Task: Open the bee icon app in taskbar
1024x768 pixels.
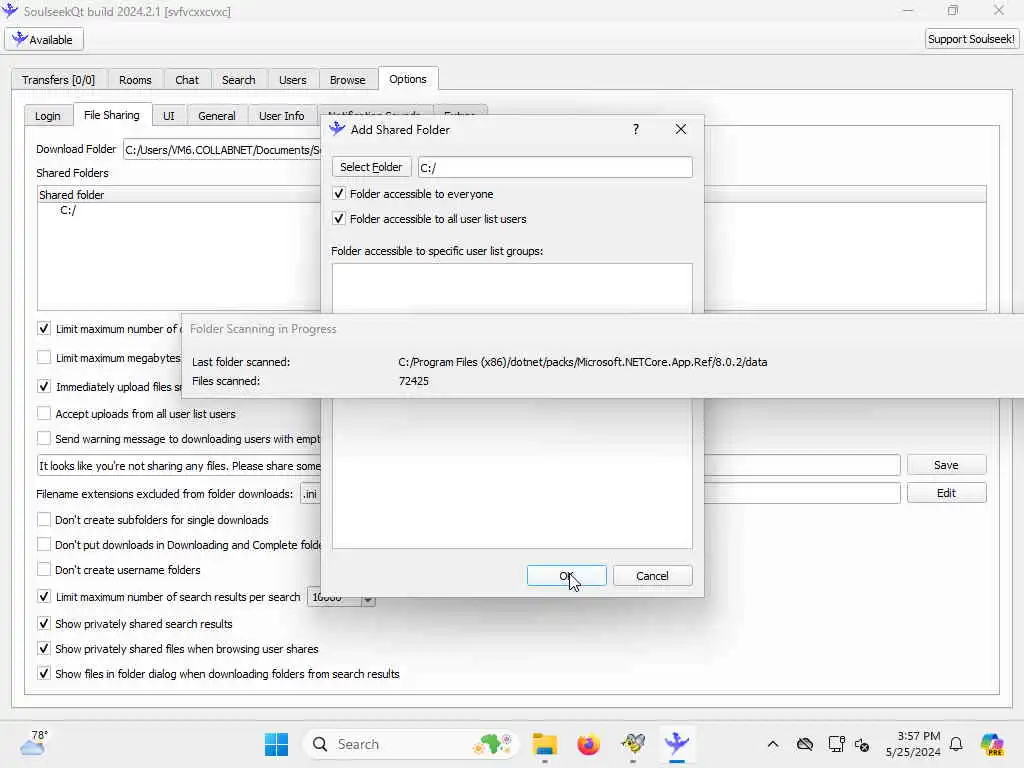Action: pyautogui.click(x=633, y=744)
